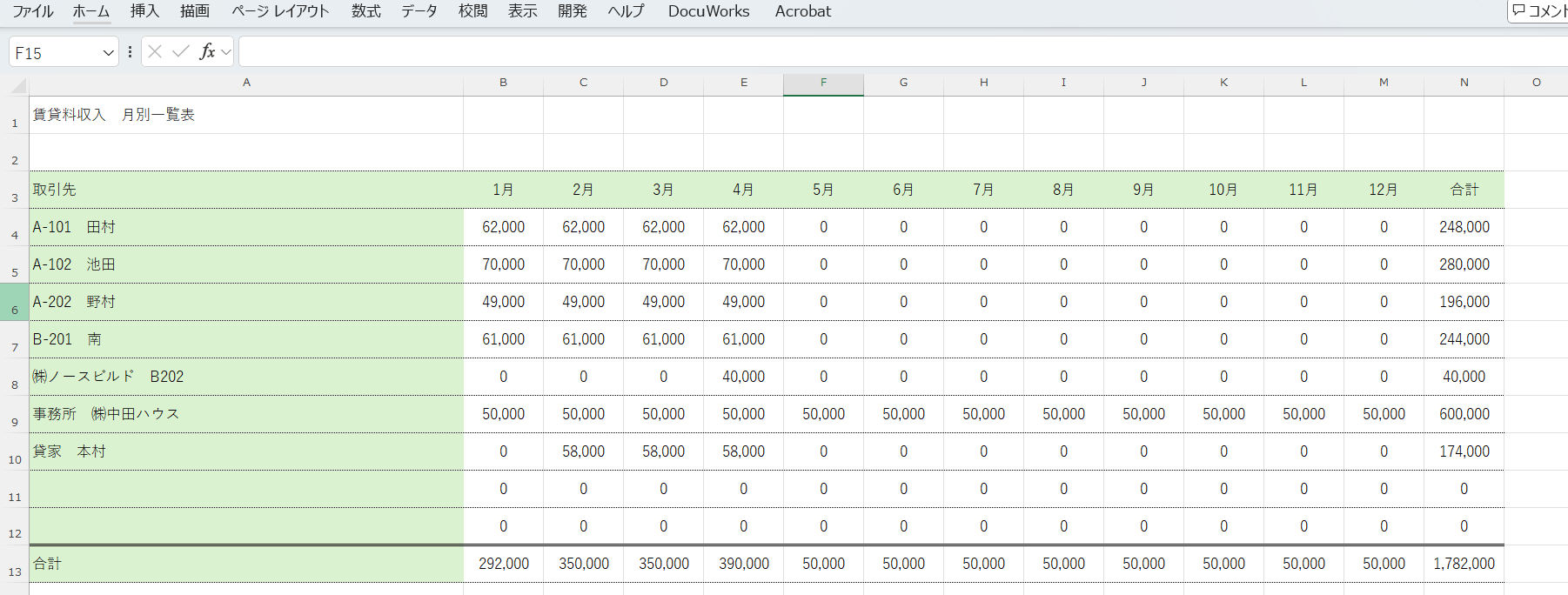Select the title cell 賃貸料収入 月別一覧表
The height and width of the screenshot is (595, 1568).
(246, 115)
